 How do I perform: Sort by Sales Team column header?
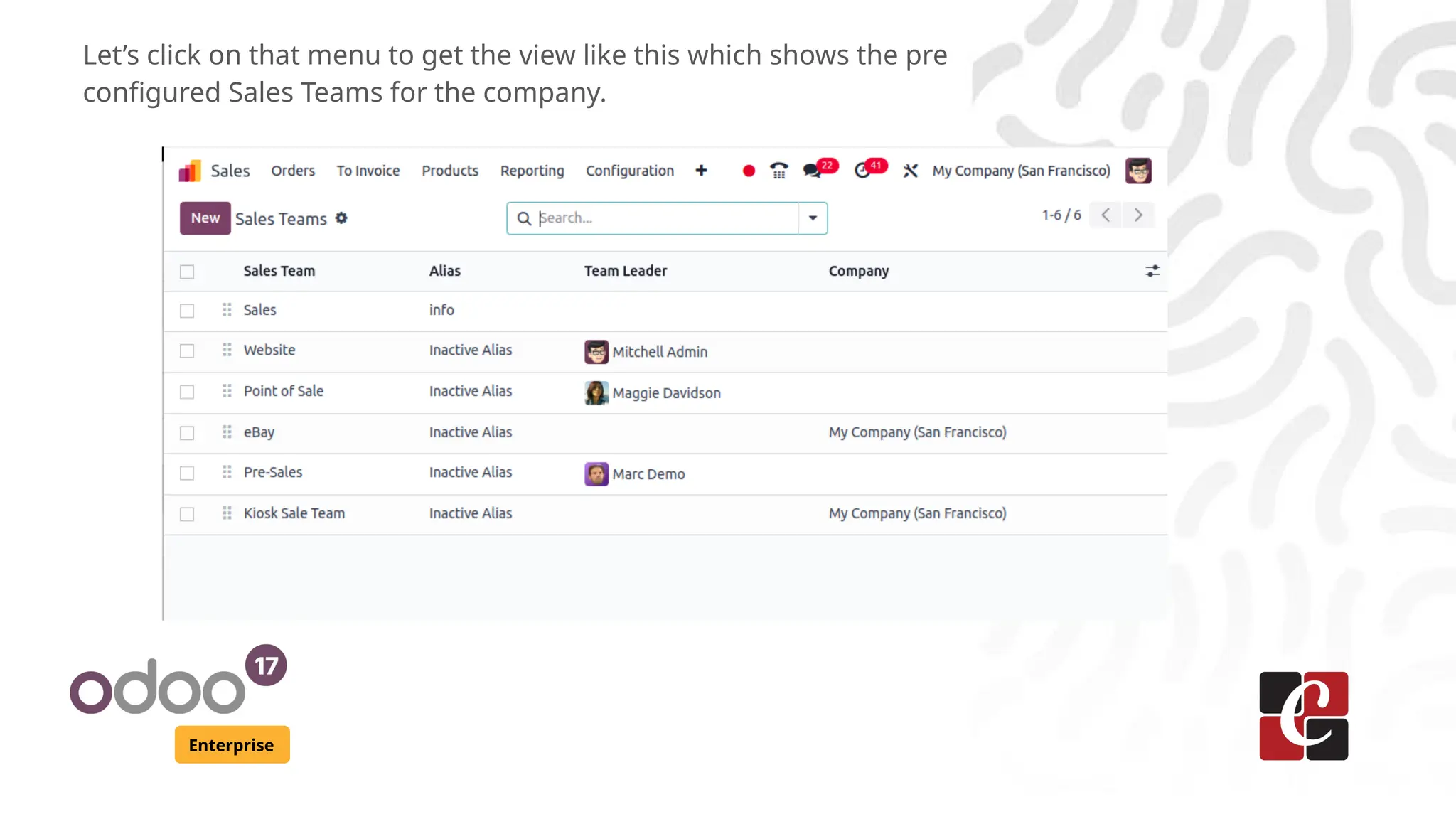pyautogui.click(x=279, y=271)
